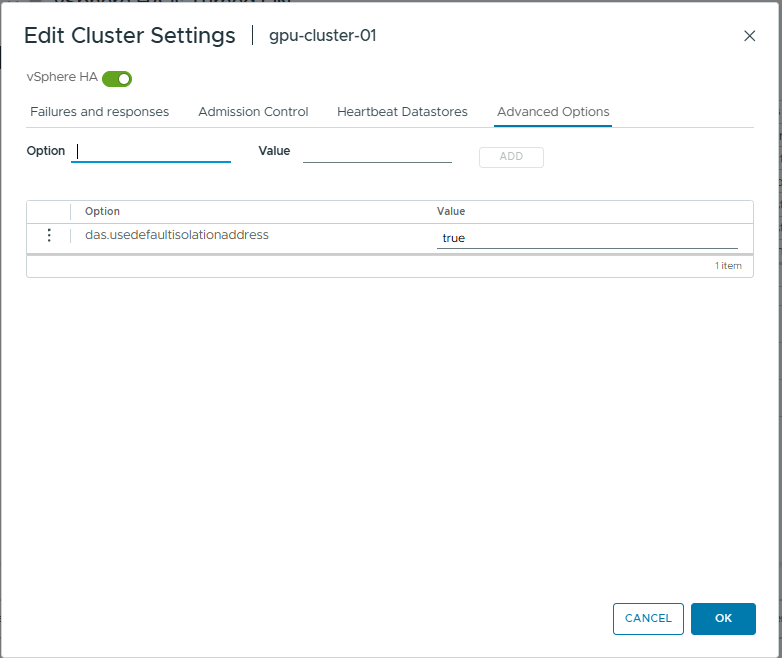
Task: Confirm settings with the OK button
Action: [x=723, y=619]
